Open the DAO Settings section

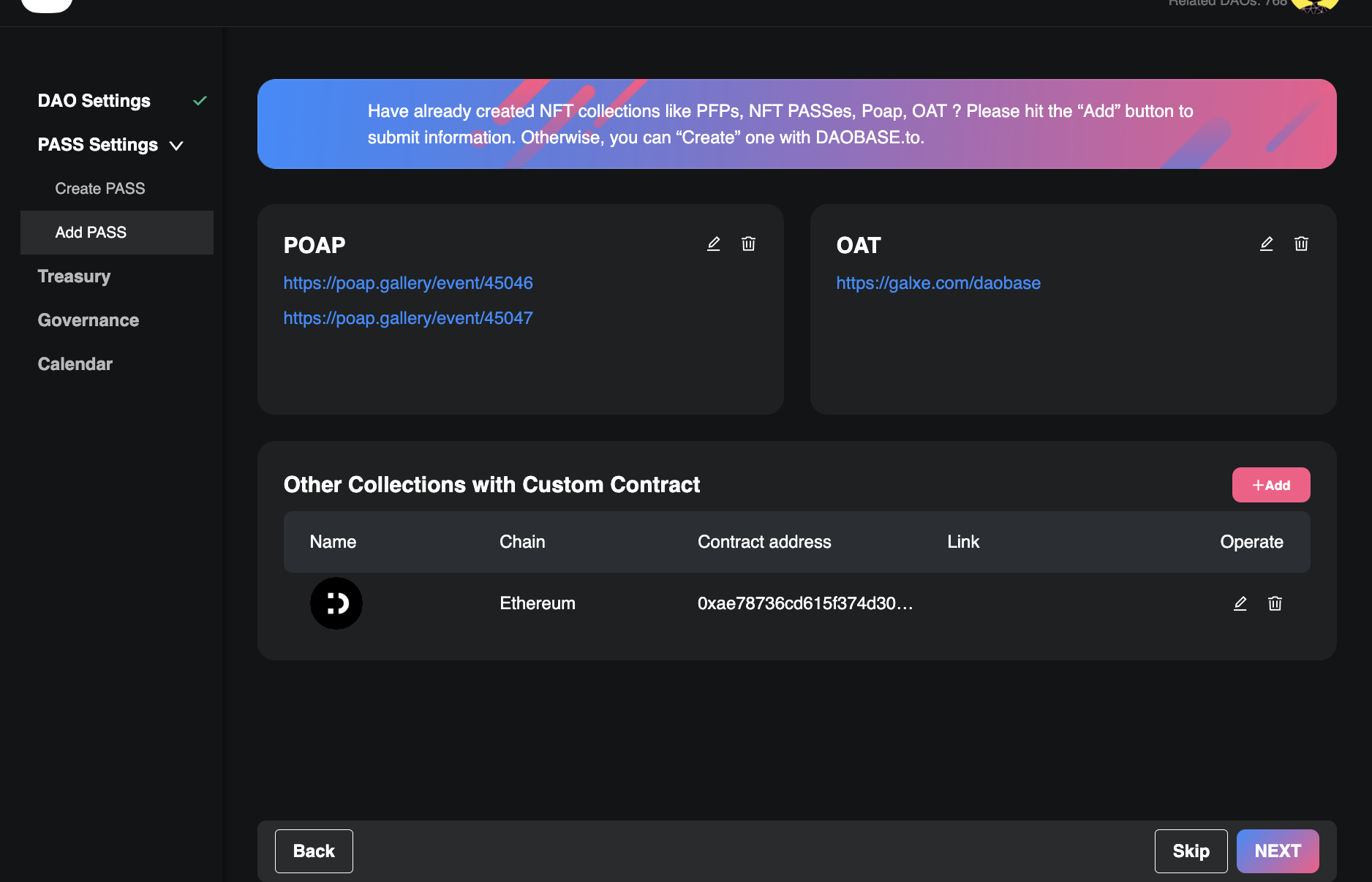point(94,101)
